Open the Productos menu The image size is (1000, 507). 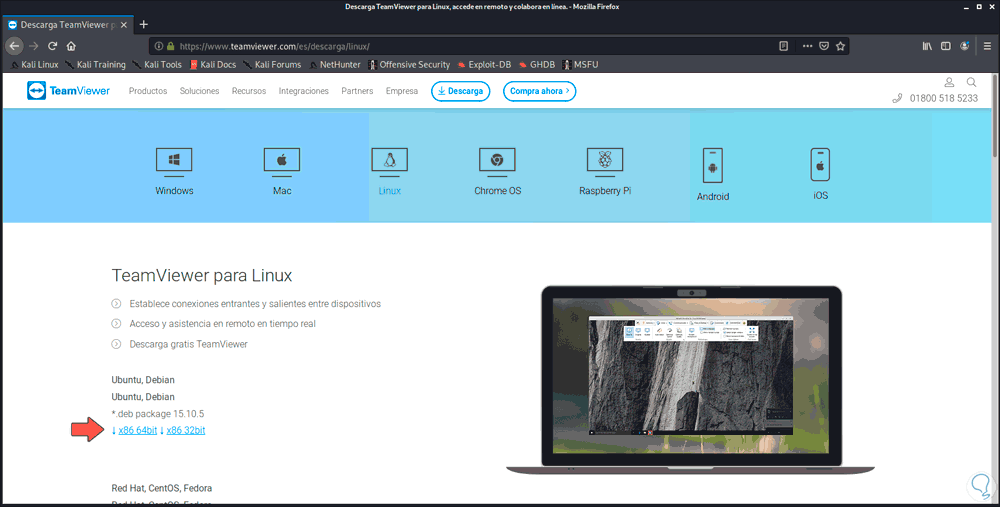148,91
